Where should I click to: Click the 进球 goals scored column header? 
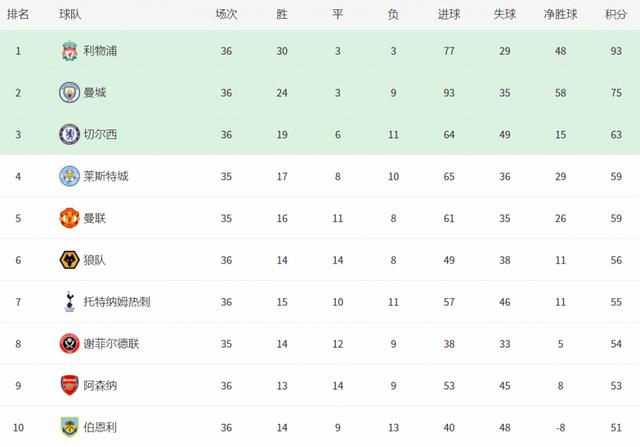[x=449, y=14]
